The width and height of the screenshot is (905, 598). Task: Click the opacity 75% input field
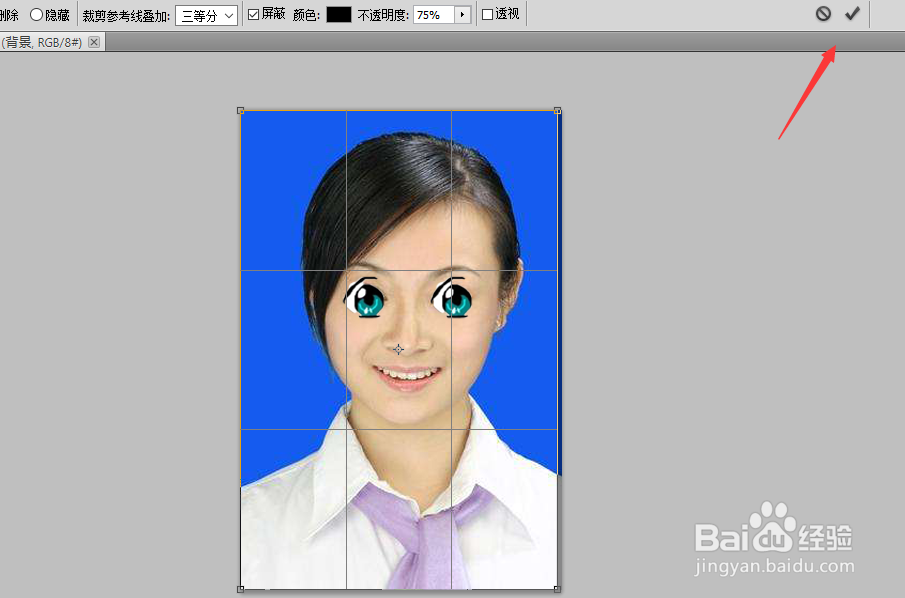click(x=434, y=15)
